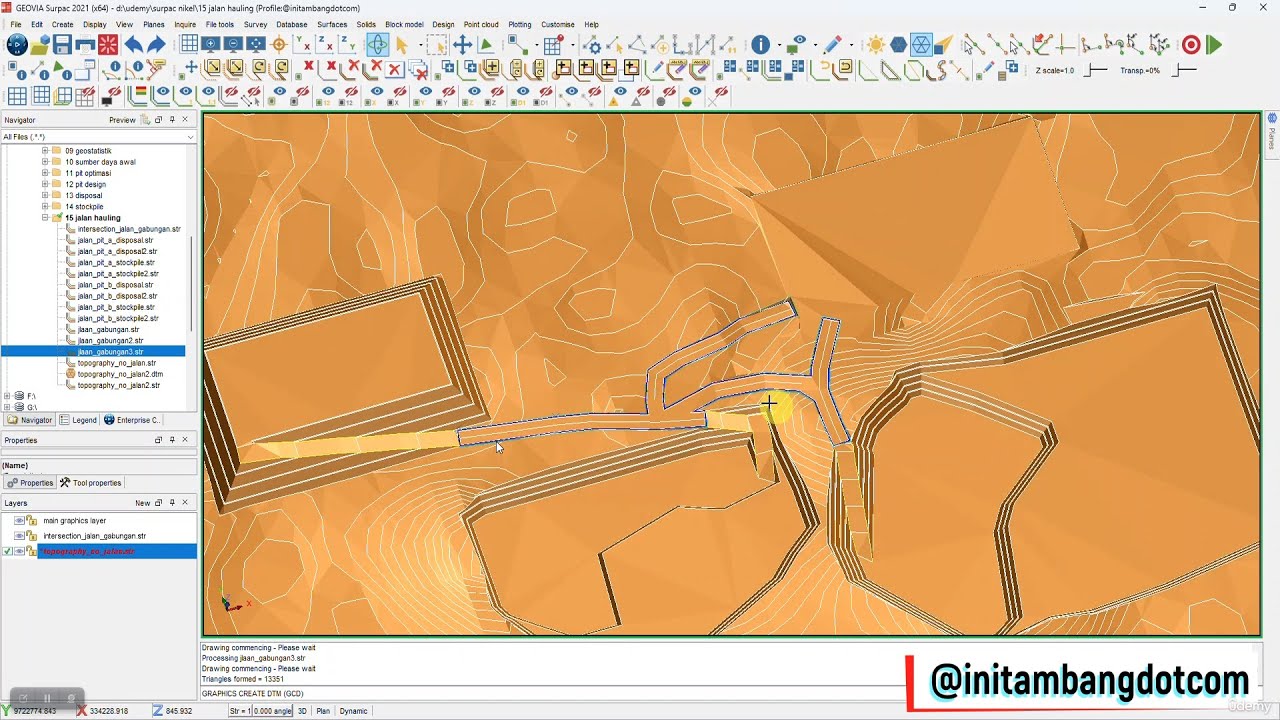This screenshot has height=720, width=1280.
Task: Switch to the Legend tab
Action: coord(78,420)
